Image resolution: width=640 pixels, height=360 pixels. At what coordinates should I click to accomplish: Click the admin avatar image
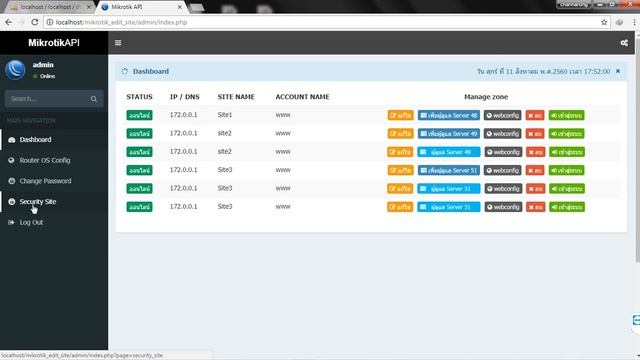coord(16,70)
